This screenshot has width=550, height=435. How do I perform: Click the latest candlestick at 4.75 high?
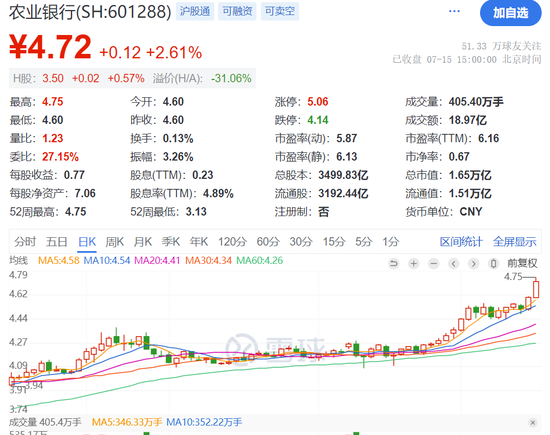coord(536,289)
